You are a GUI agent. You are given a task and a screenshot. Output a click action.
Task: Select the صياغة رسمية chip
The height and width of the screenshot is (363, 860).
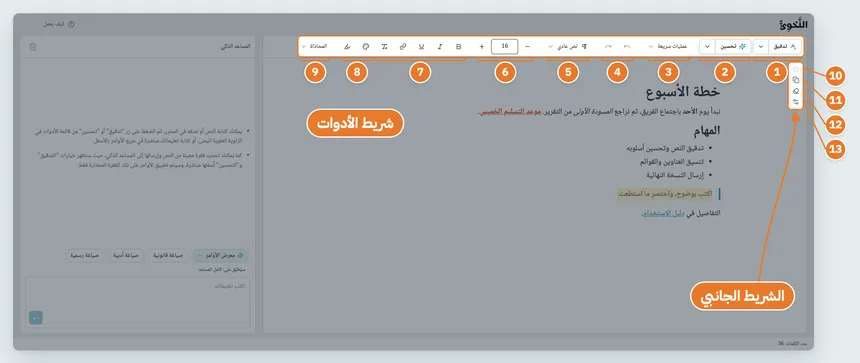(84, 256)
